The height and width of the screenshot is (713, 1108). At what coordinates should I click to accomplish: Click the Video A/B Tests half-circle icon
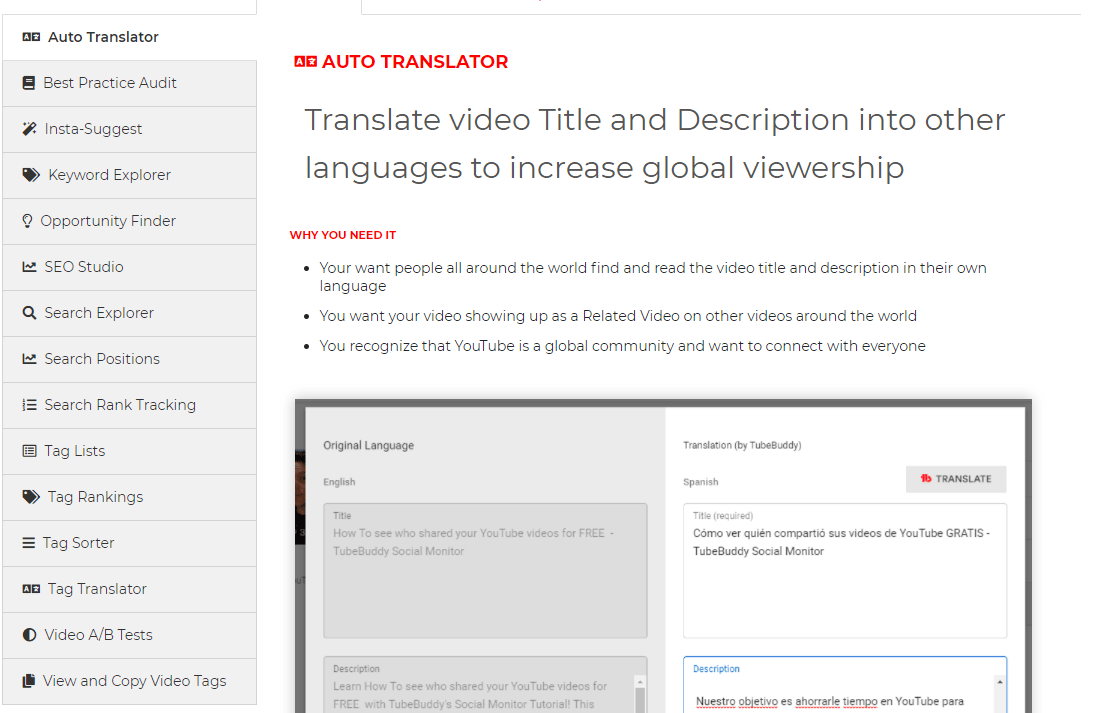pyautogui.click(x=29, y=635)
